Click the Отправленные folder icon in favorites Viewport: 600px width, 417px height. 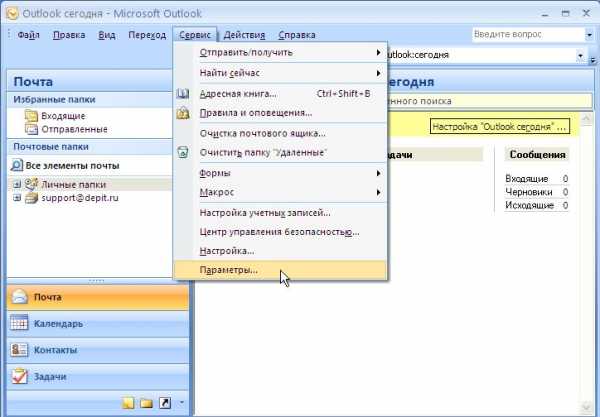pos(31,129)
